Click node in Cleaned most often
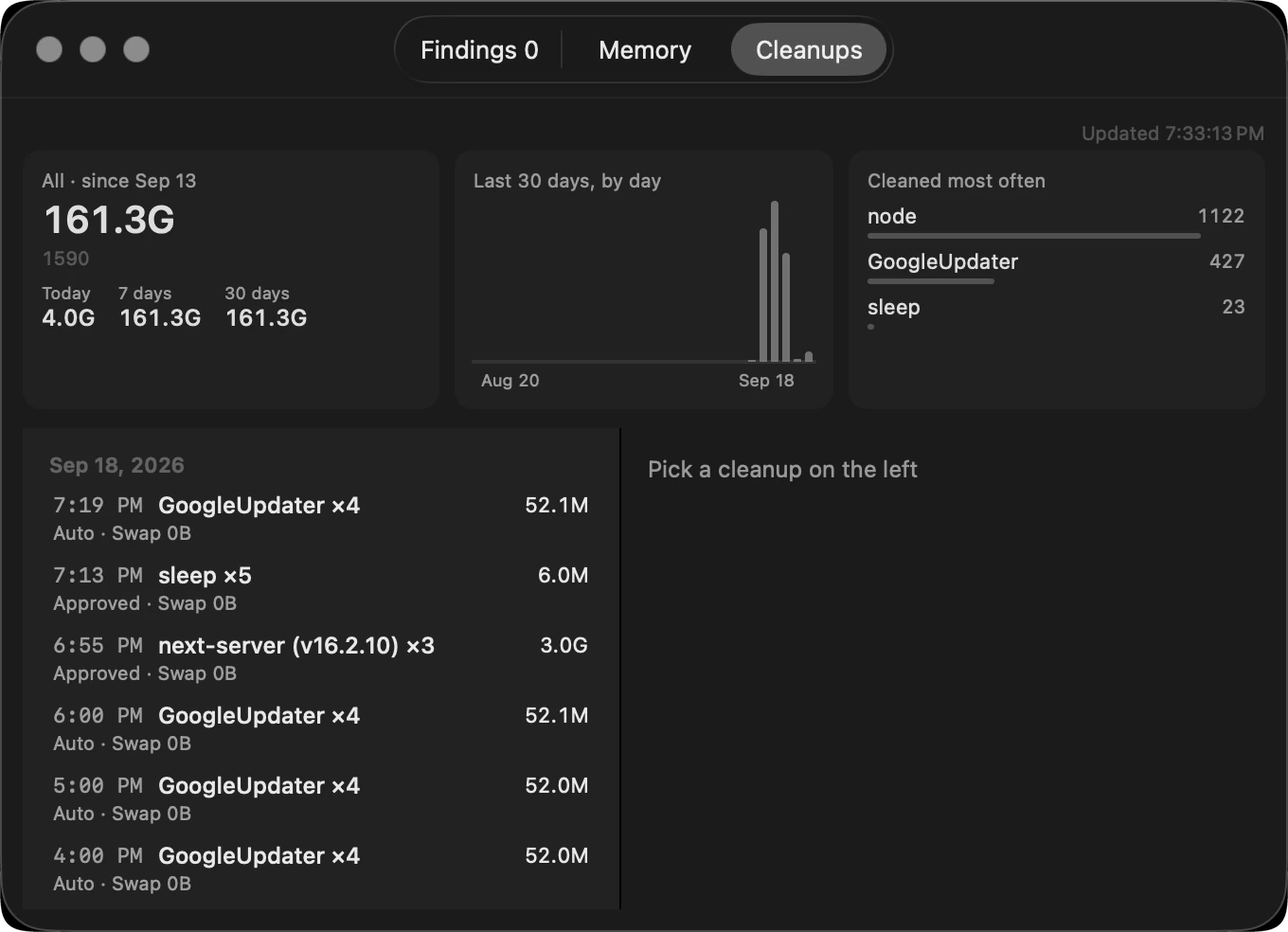1288x932 pixels. (x=892, y=216)
